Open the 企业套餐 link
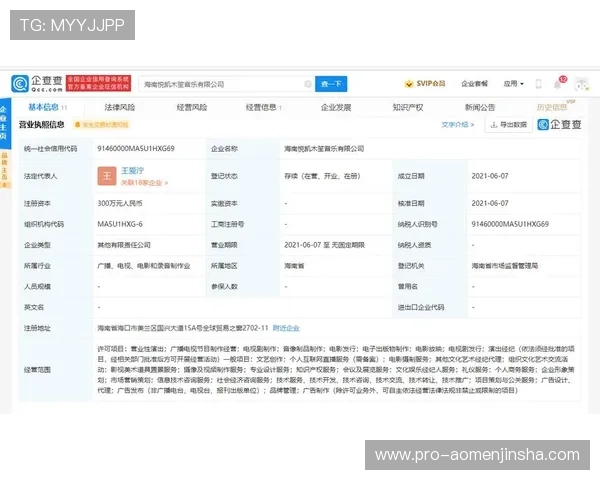The width and height of the screenshot is (600, 480). tap(474, 83)
